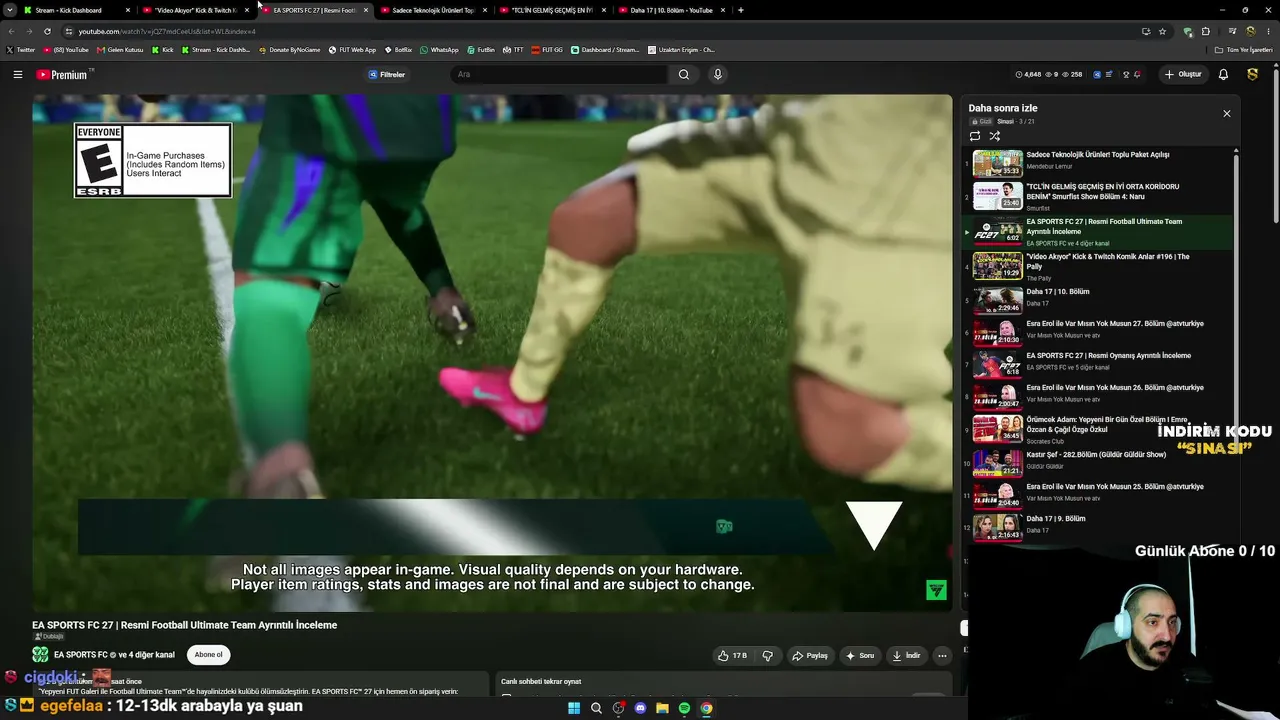Share video via Paylaş button

point(810,656)
